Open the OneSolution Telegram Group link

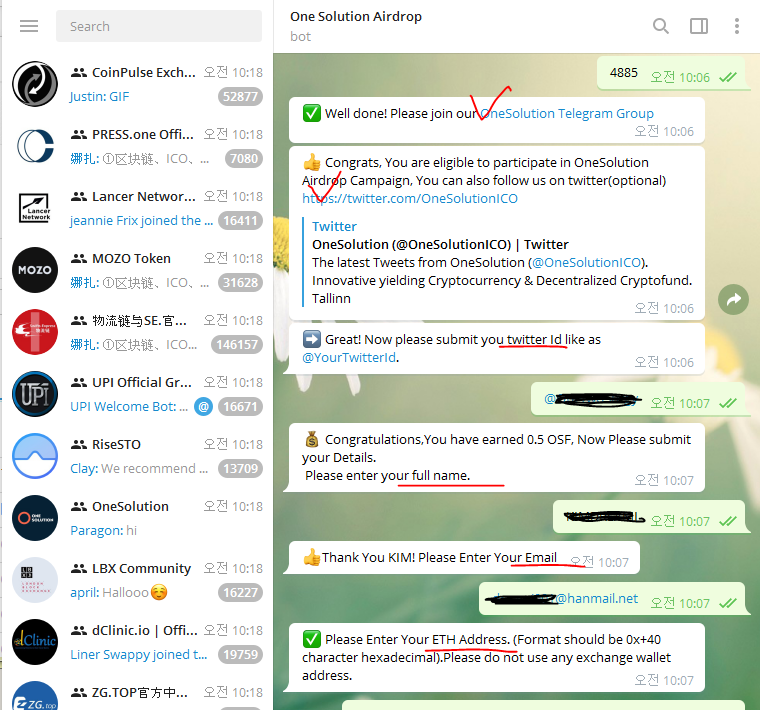(567, 113)
